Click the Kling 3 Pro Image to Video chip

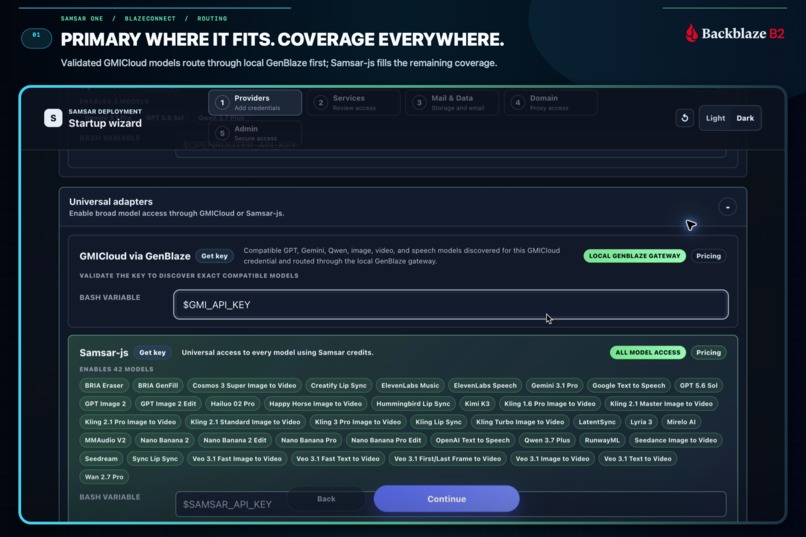pos(358,422)
